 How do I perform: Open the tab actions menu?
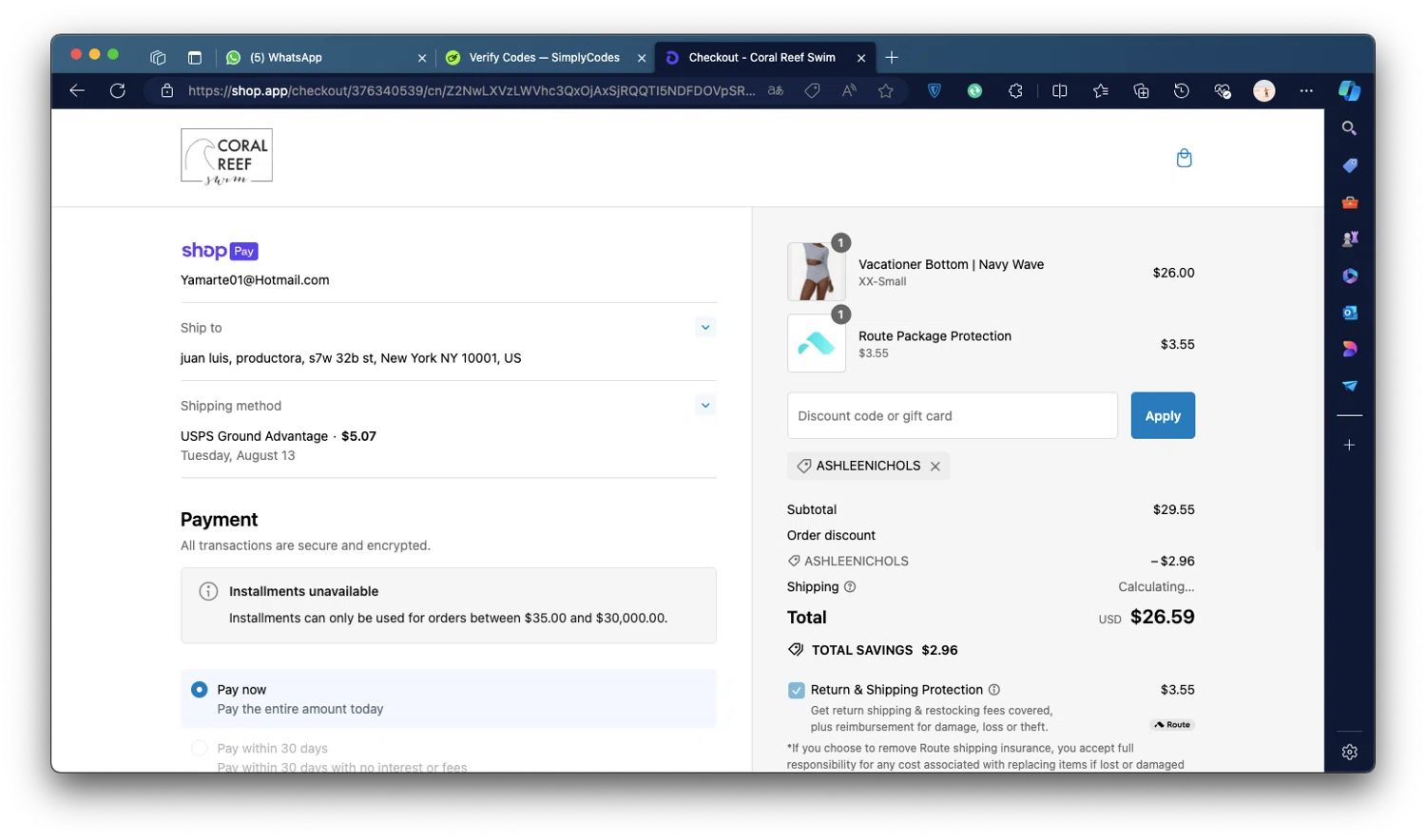tap(195, 57)
